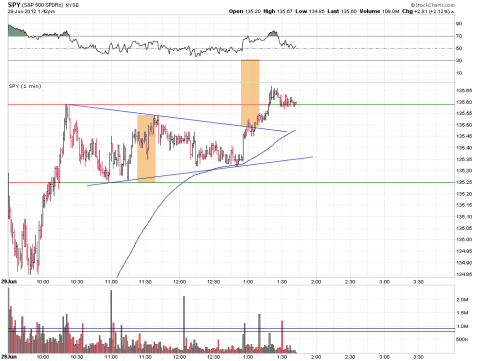Click 10:00 on the price chart time axis

pyautogui.click(x=43, y=282)
